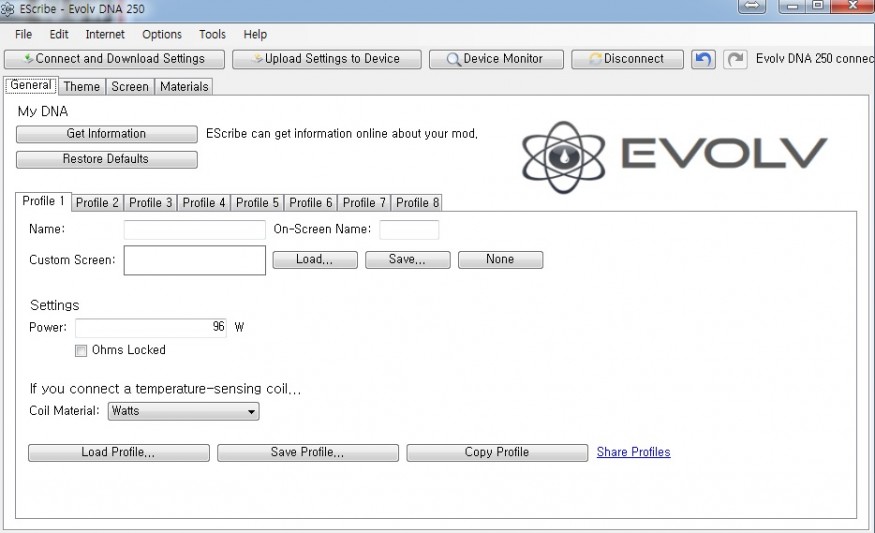Switch to the Profile 6 tab
This screenshot has height=533, width=875.
coord(311,203)
